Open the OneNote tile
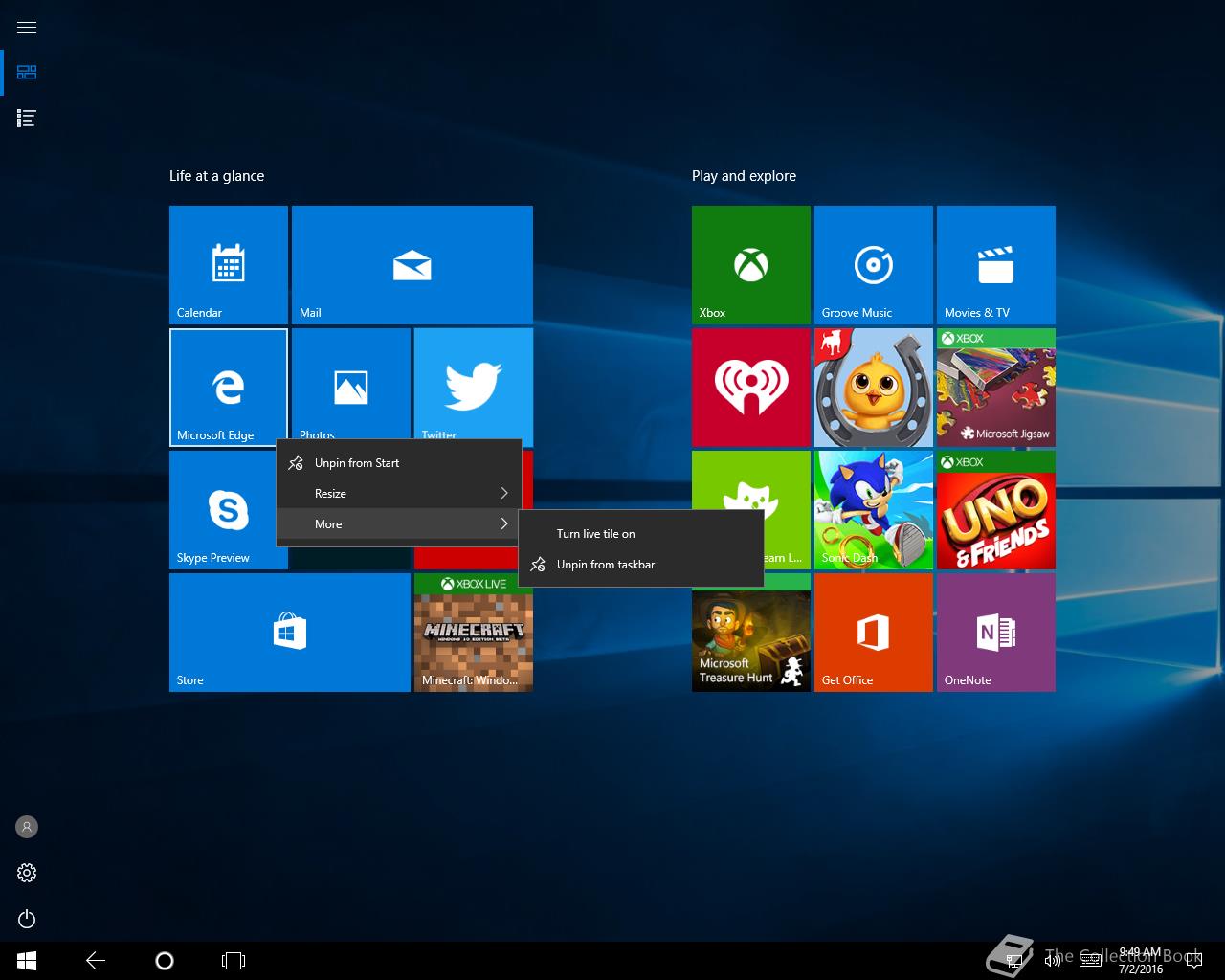The height and width of the screenshot is (980, 1225). coord(995,633)
